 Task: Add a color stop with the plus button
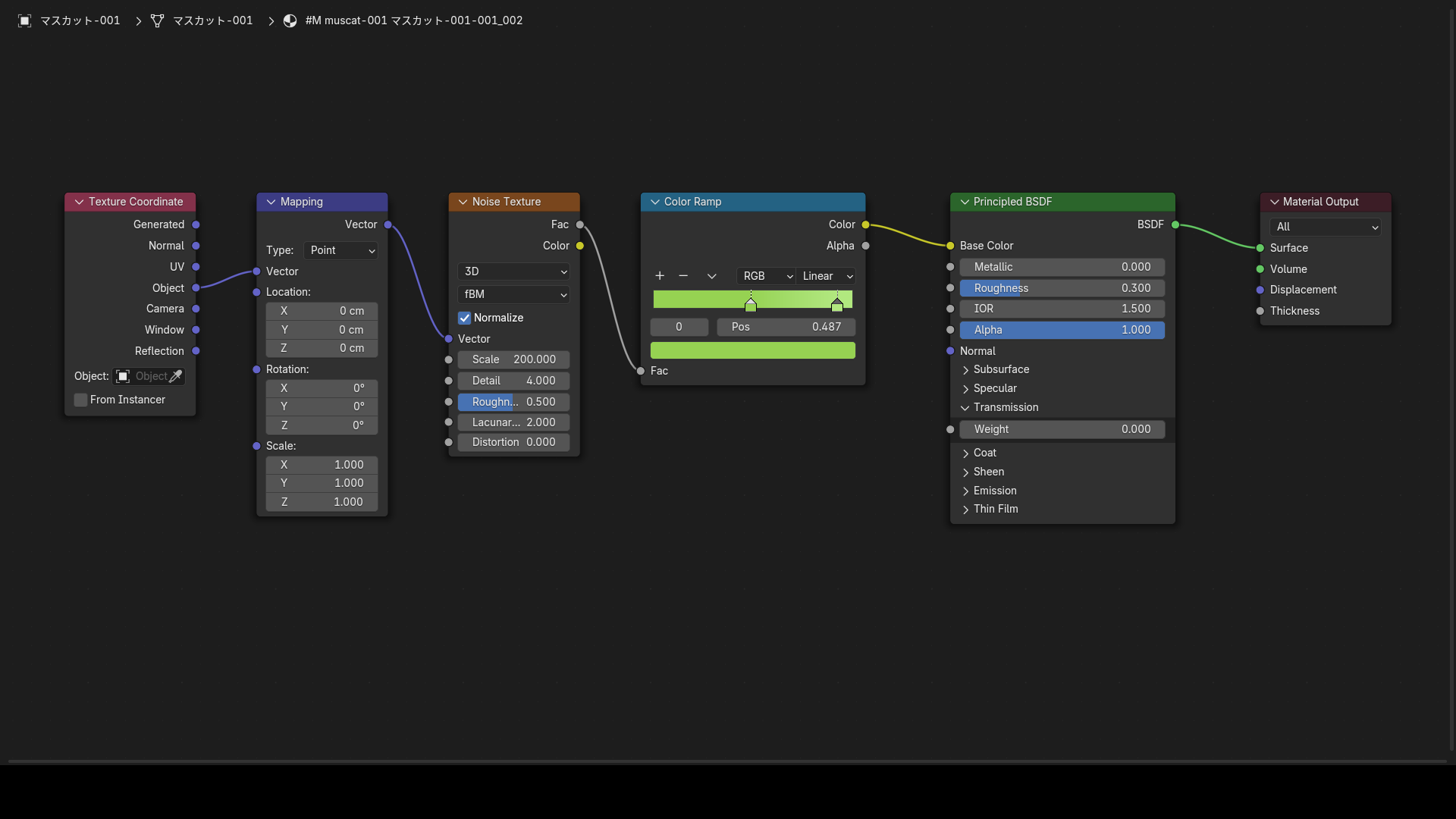(x=660, y=276)
